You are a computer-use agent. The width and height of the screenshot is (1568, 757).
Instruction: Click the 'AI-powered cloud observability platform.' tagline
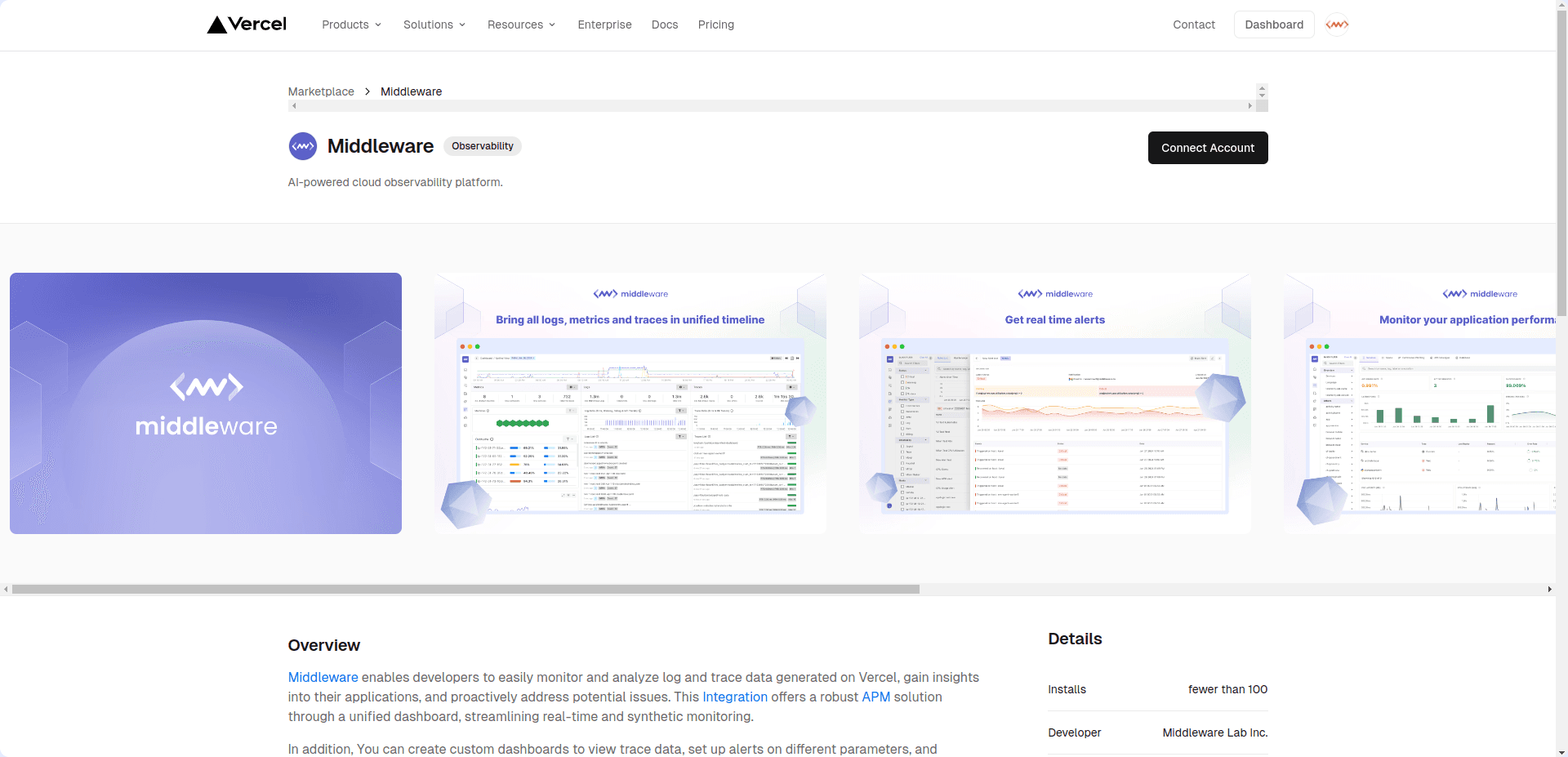click(395, 182)
